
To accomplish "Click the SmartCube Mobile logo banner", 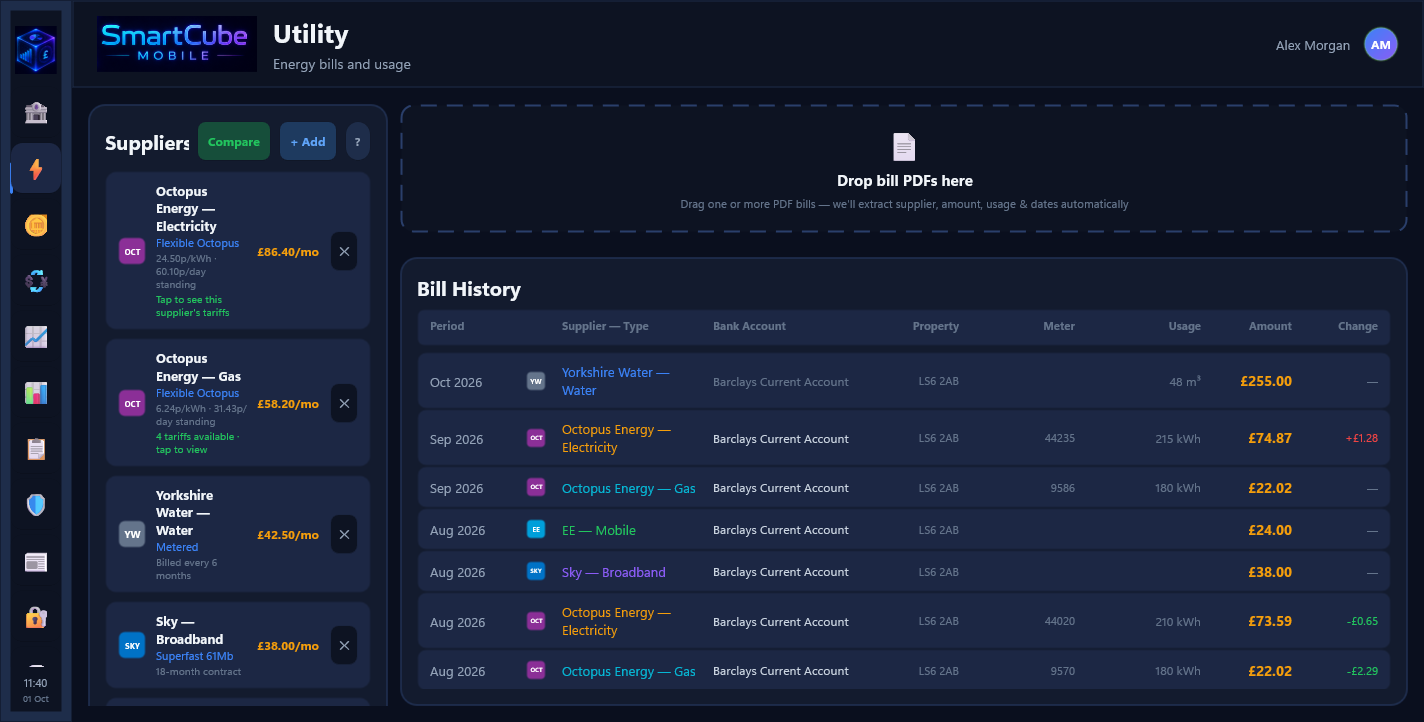I will click(177, 44).
